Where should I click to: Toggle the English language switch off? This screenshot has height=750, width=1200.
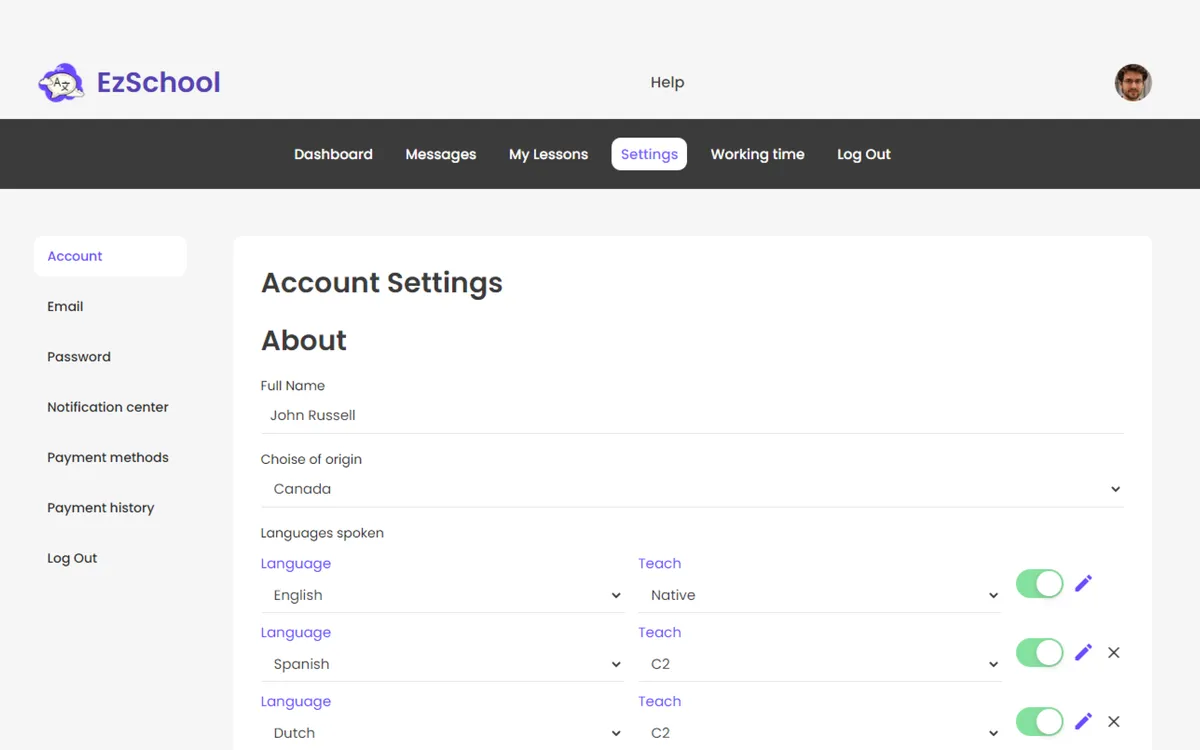[1039, 584]
